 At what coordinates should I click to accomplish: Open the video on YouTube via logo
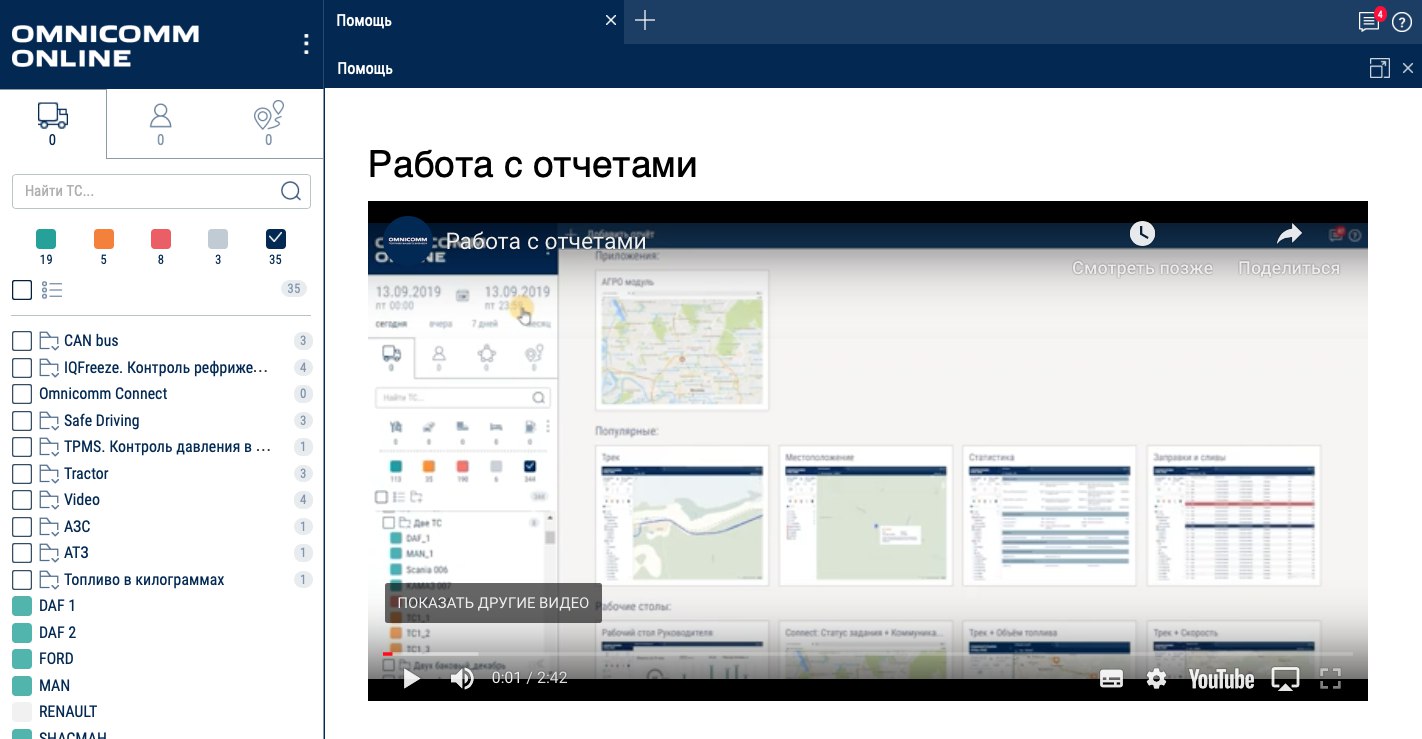[x=1221, y=680]
